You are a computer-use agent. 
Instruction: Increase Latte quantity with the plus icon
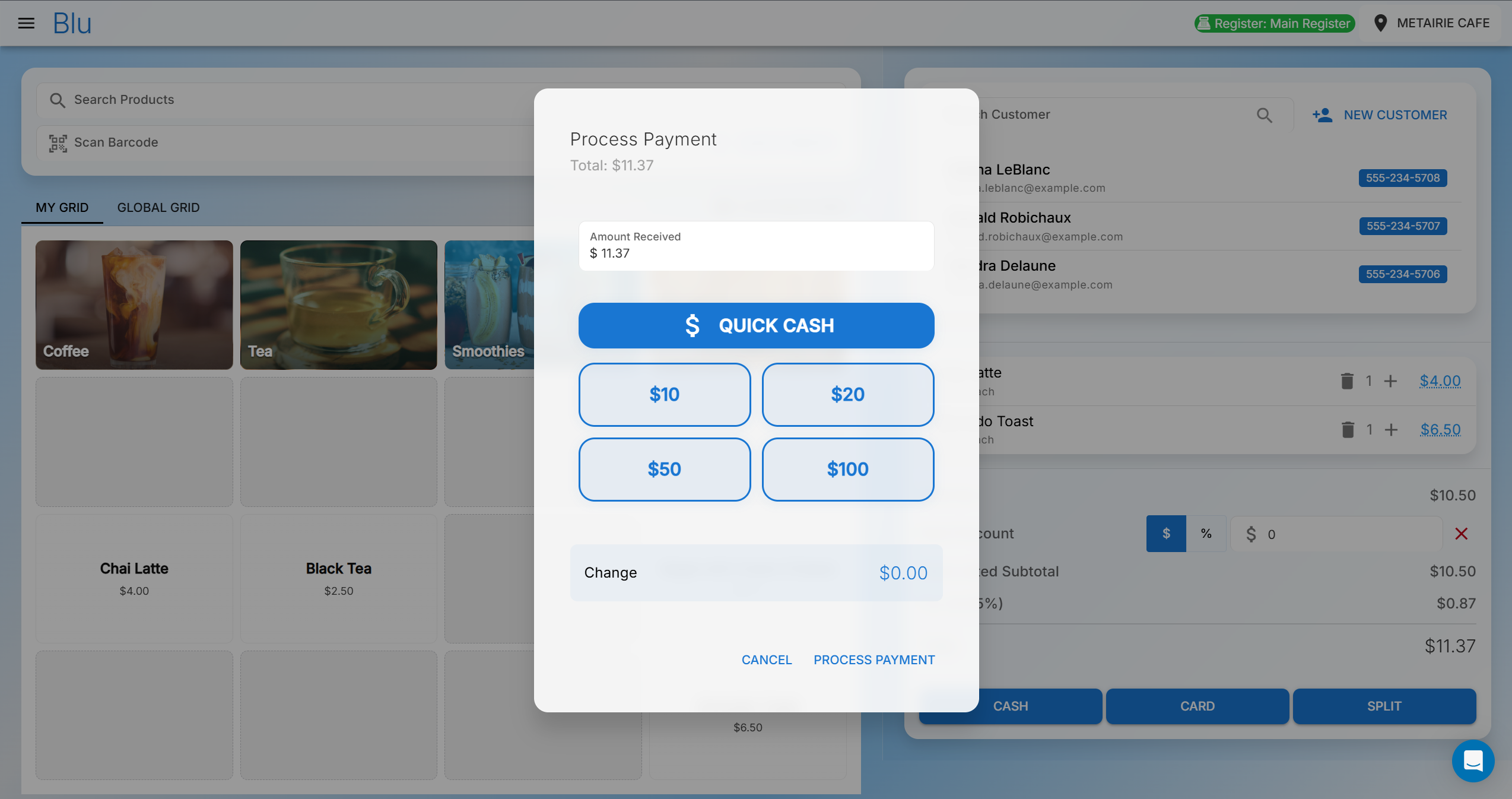[x=1391, y=381]
